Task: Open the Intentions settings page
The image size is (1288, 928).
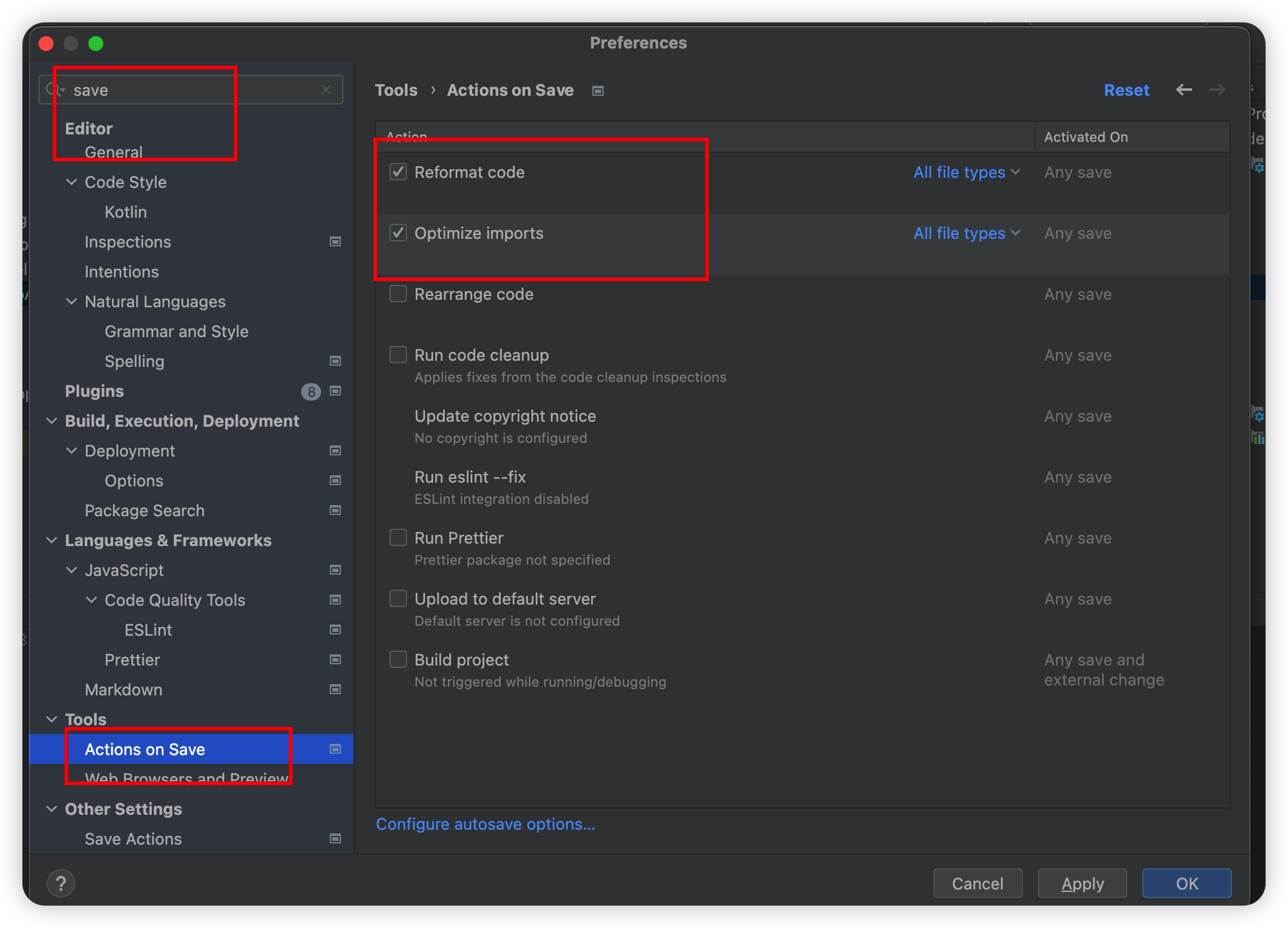Action: 122,272
